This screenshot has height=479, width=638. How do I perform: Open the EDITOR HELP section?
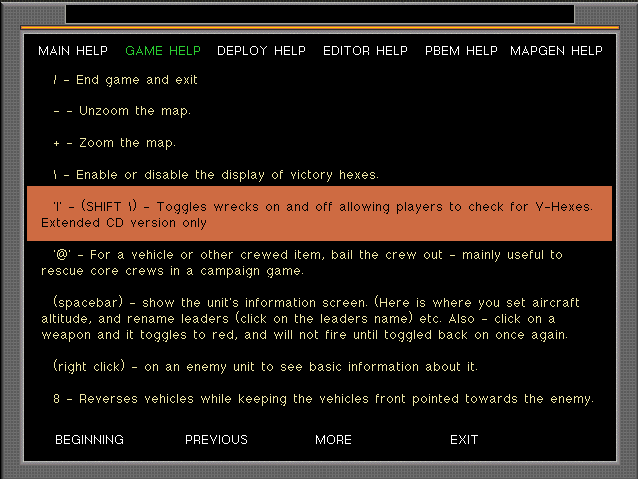pyautogui.click(x=365, y=51)
